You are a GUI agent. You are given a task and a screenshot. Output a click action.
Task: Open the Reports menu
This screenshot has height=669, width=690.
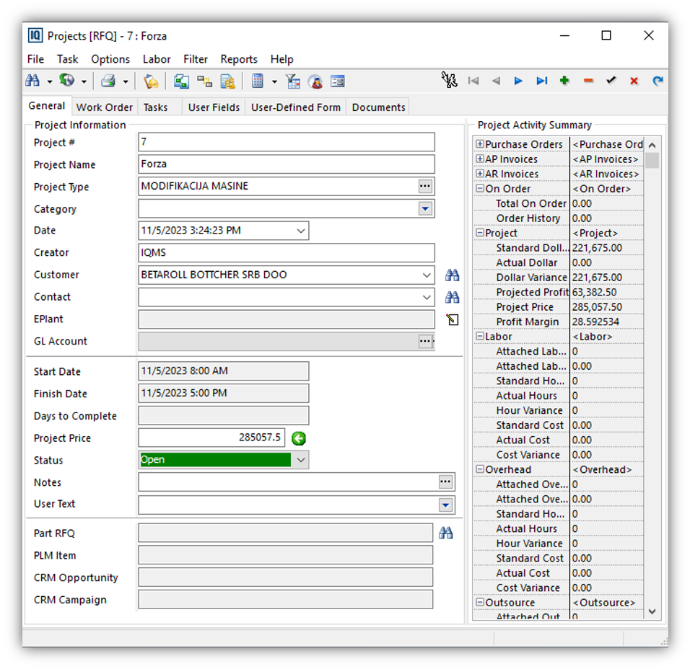click(x=239, y=59)
